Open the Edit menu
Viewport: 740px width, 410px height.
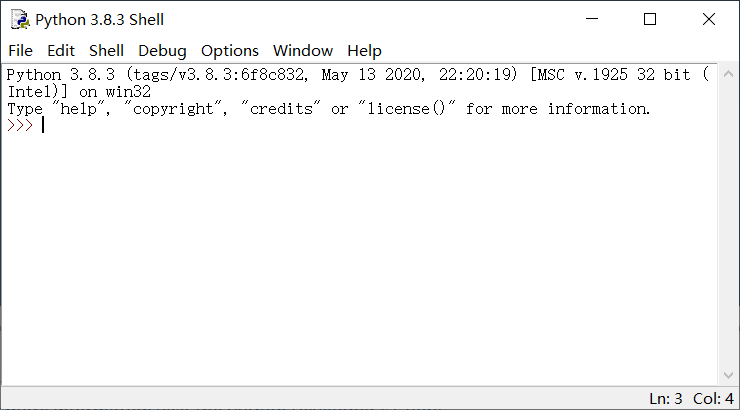(61, 50)
